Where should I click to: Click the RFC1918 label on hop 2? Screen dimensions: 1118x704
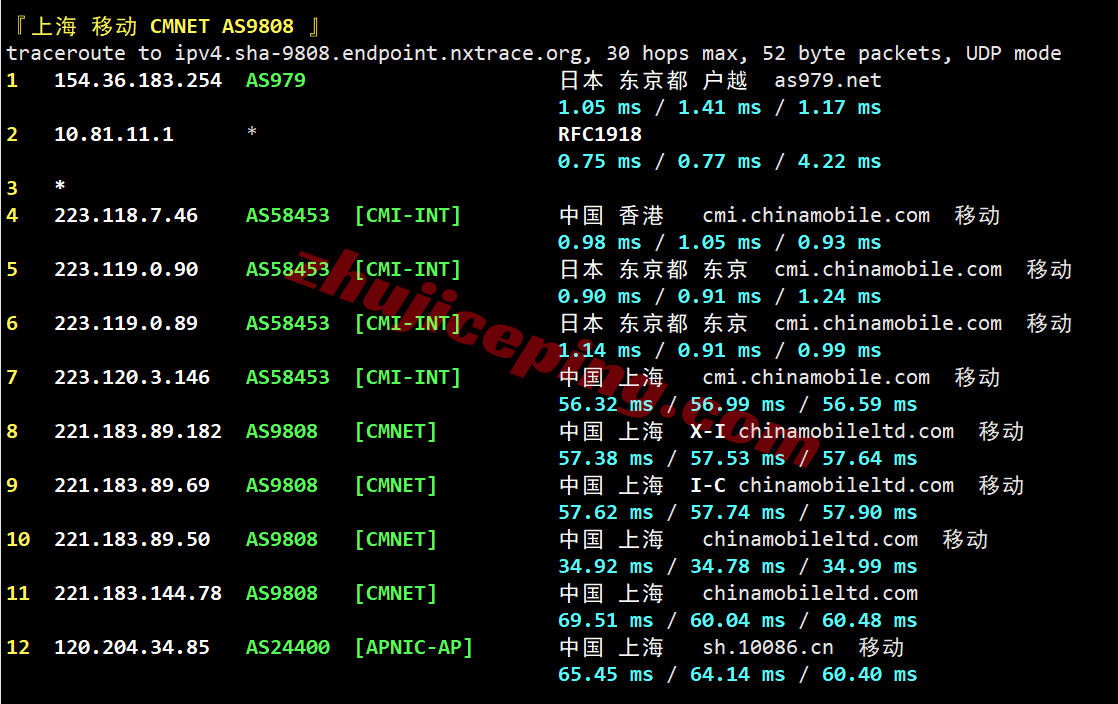click(x=602, y=134)
